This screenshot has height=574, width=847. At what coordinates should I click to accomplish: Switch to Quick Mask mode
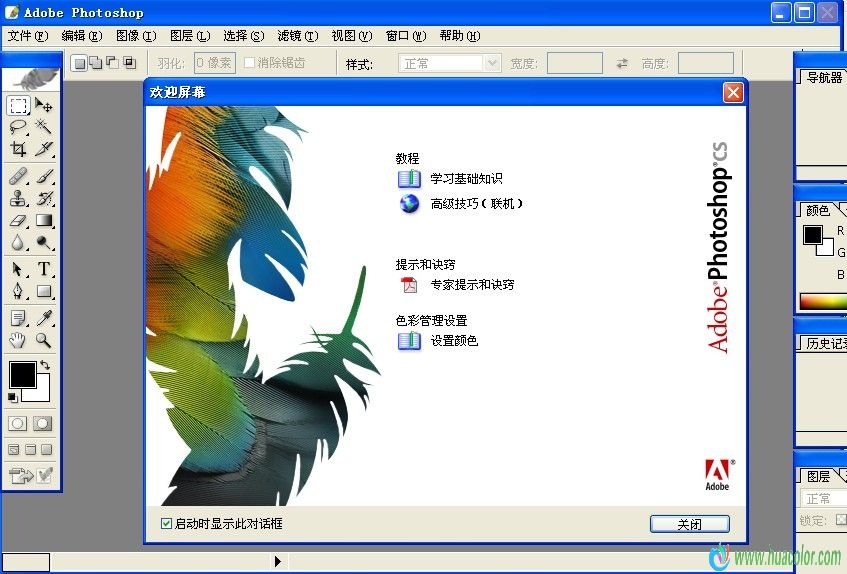pyautogui.click(x=43, y=423)
